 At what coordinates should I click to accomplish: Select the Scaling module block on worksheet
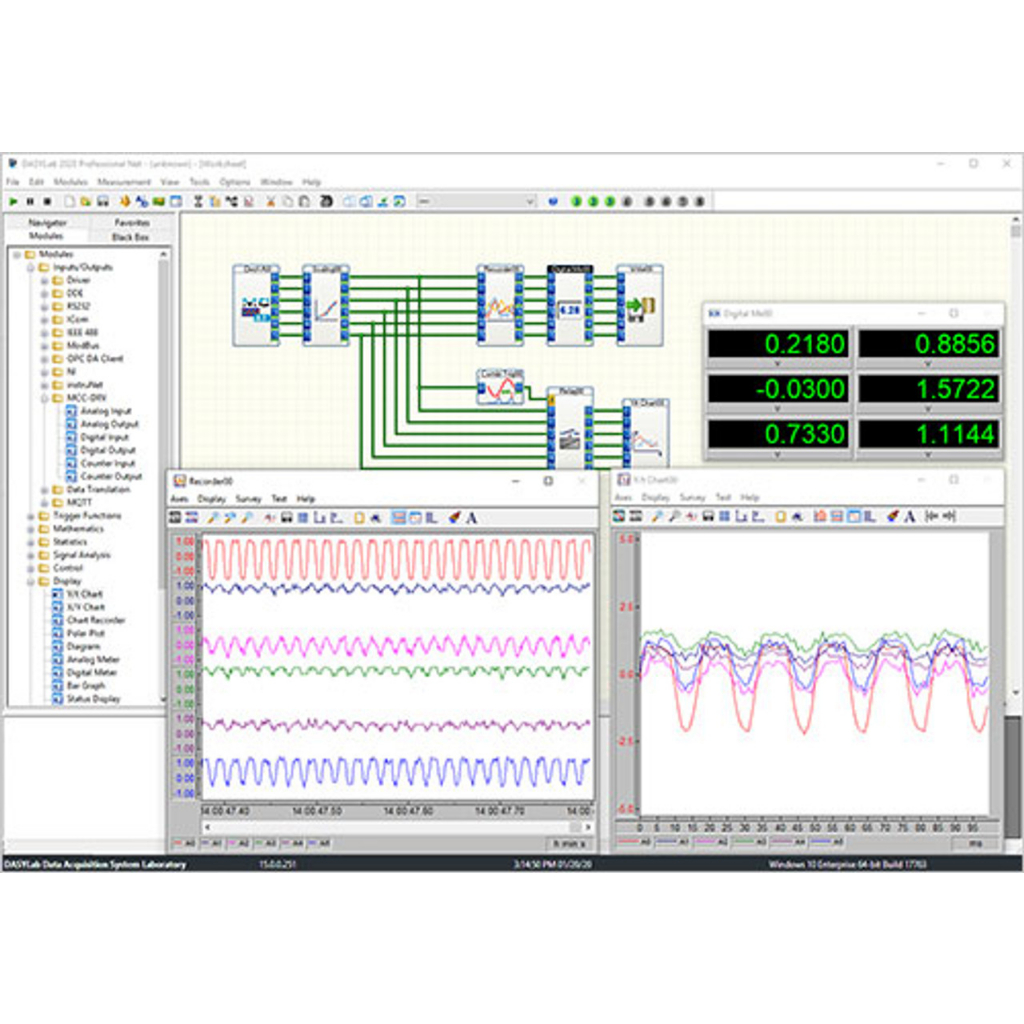326,306
